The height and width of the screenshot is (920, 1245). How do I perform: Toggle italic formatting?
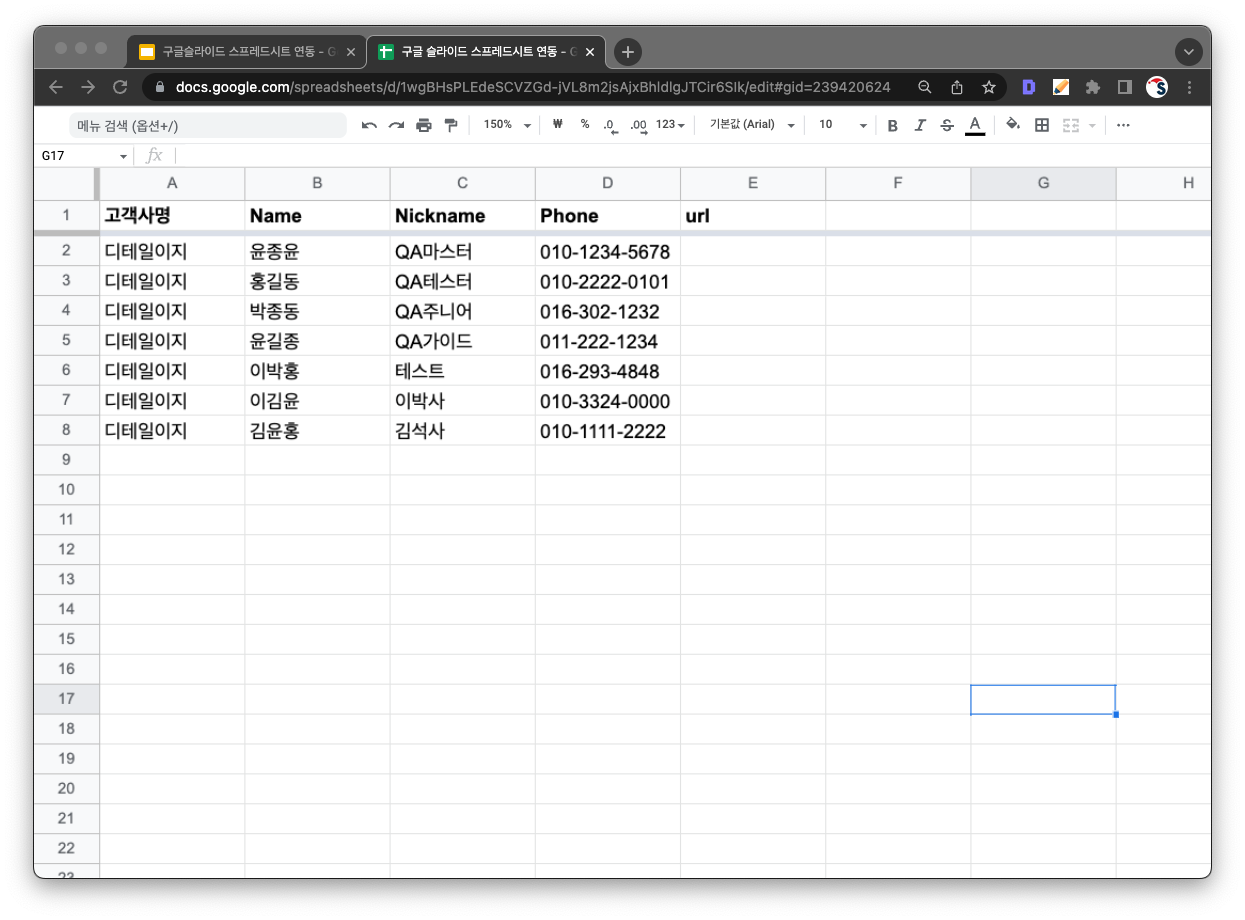(919, 124)
